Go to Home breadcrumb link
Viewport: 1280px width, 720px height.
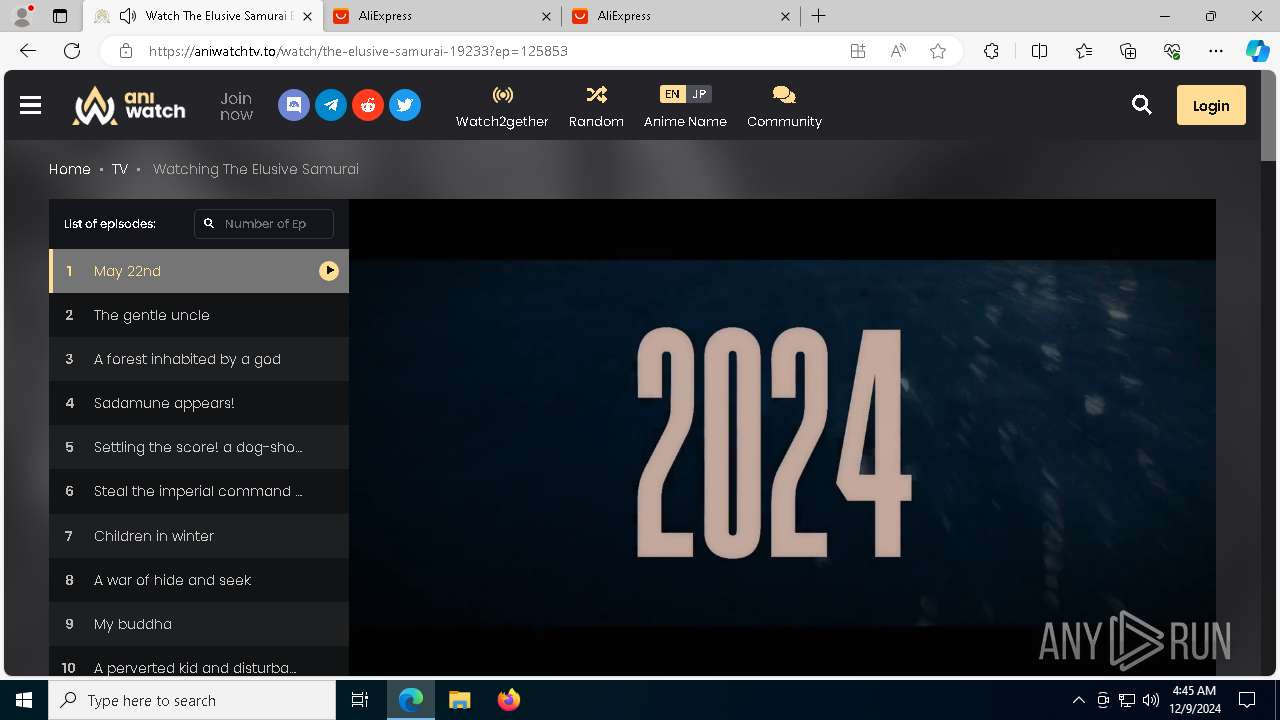click(70, 169)
